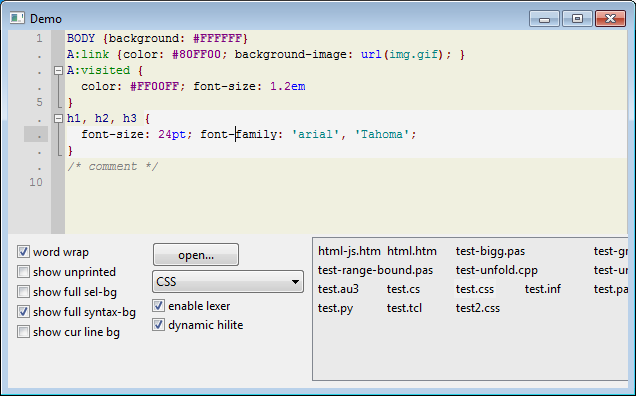The image size is (636, 396).
Task: Turn off dynamic hilite
Action: click(158, 325)
